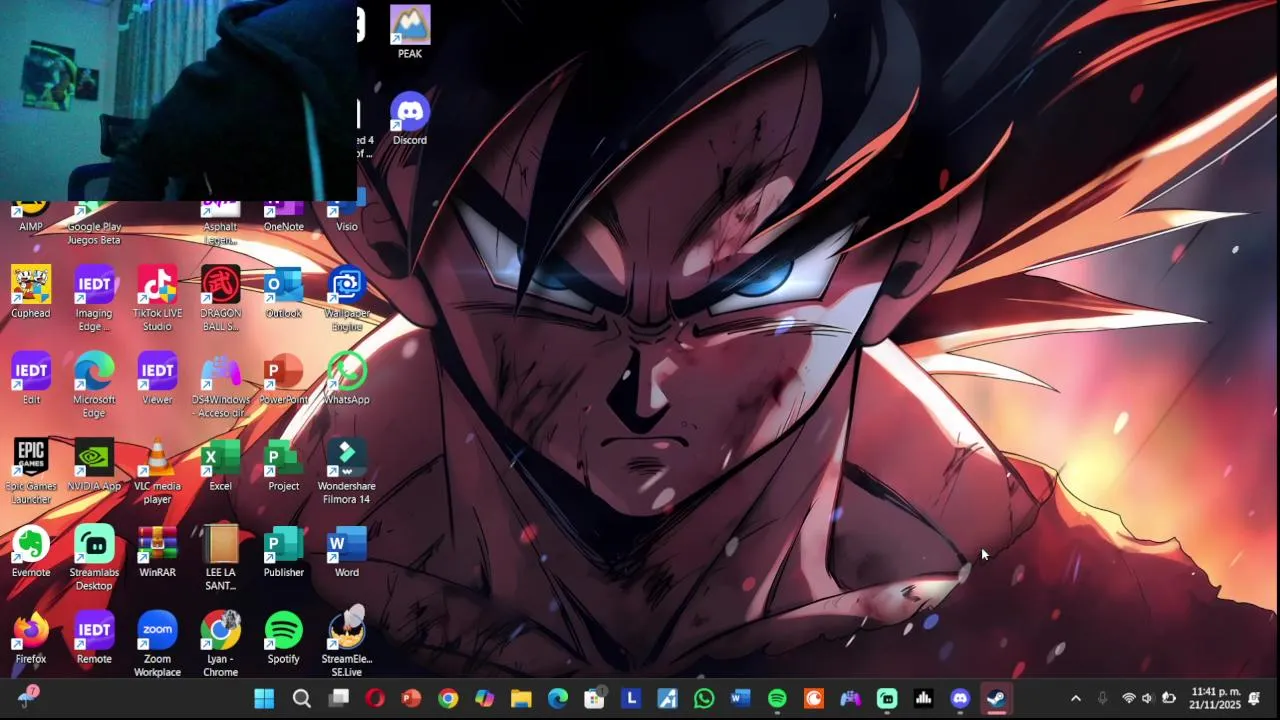1280x720 pixels.
Task: Open Copilot from the taskbar
Action: pyautogui.click(x=484, y=698)
